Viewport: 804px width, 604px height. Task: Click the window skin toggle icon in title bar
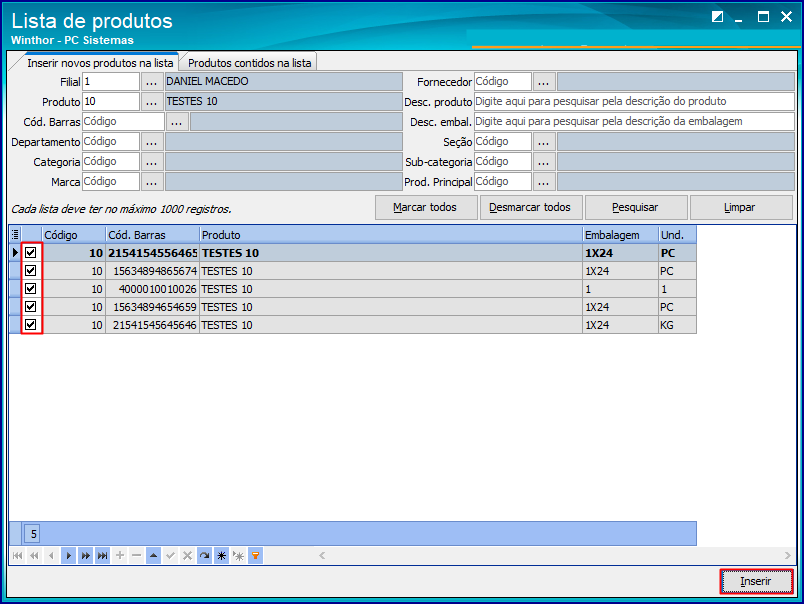(x=717, y=17)
